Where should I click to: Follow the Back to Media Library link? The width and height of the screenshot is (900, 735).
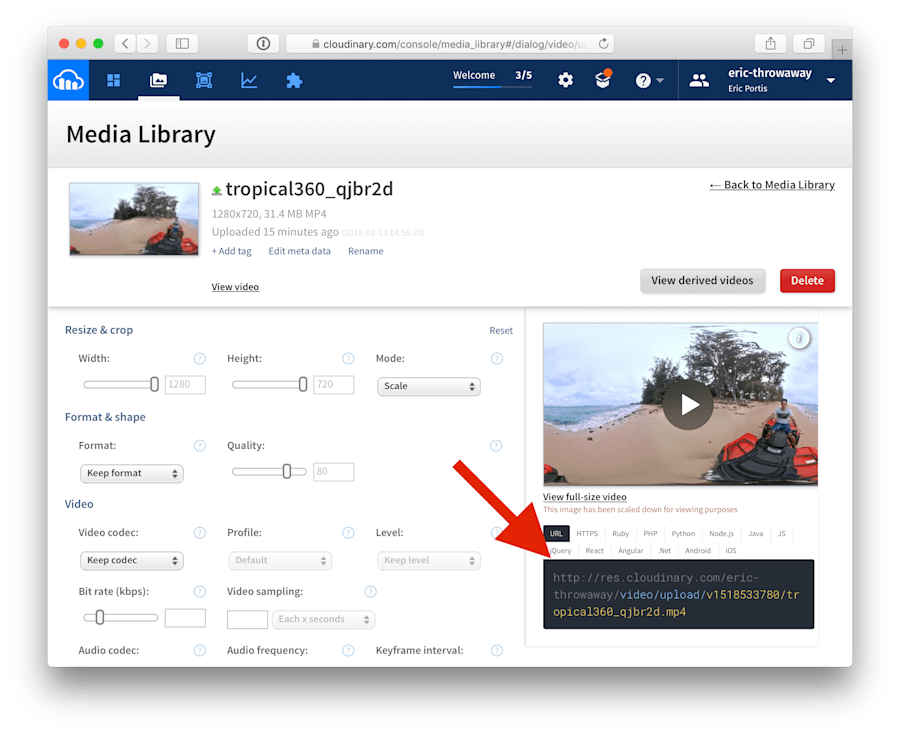tap(771, 185)
